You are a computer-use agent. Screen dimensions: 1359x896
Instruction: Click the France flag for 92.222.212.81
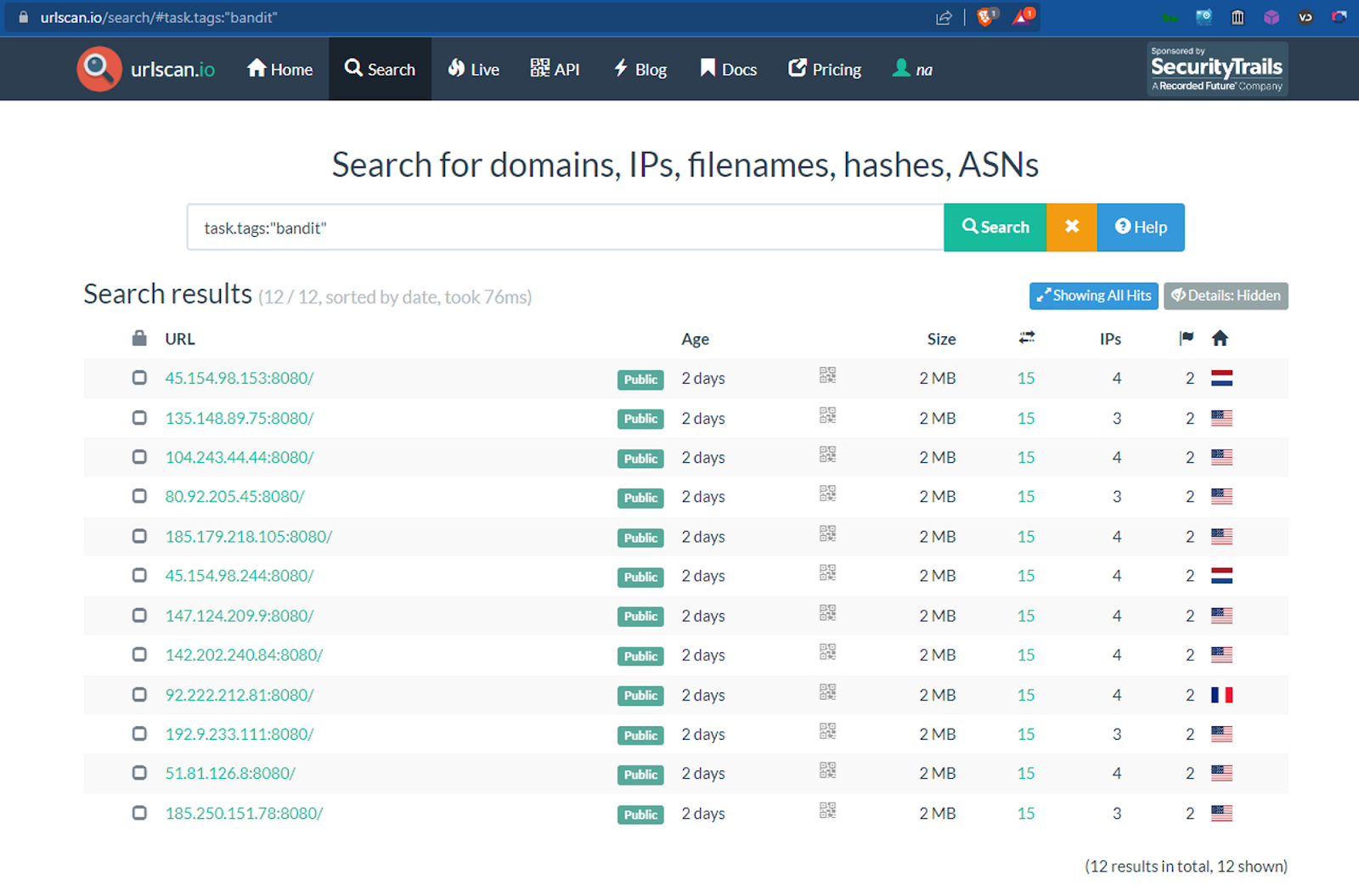(x=1221, y=695)
